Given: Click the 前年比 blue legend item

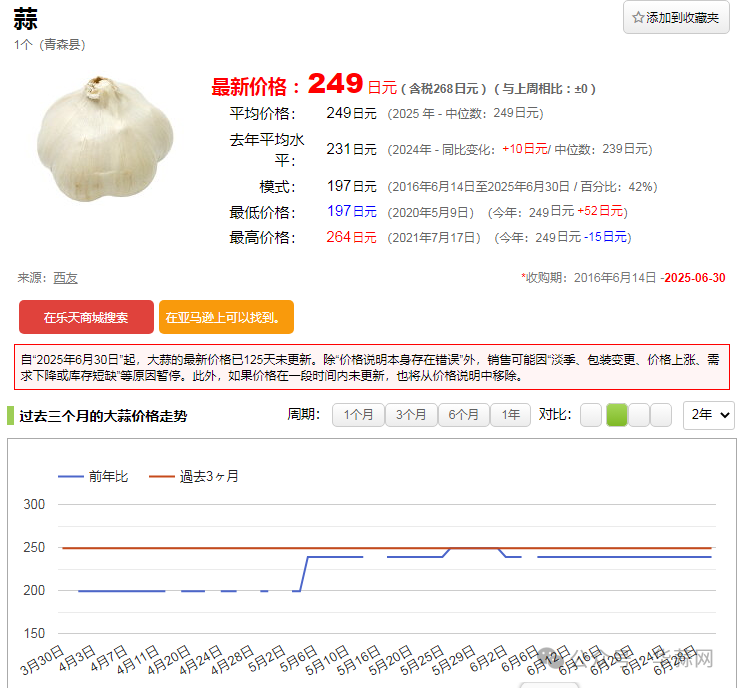Looking at the screenshot, I should tap(94, 476).
